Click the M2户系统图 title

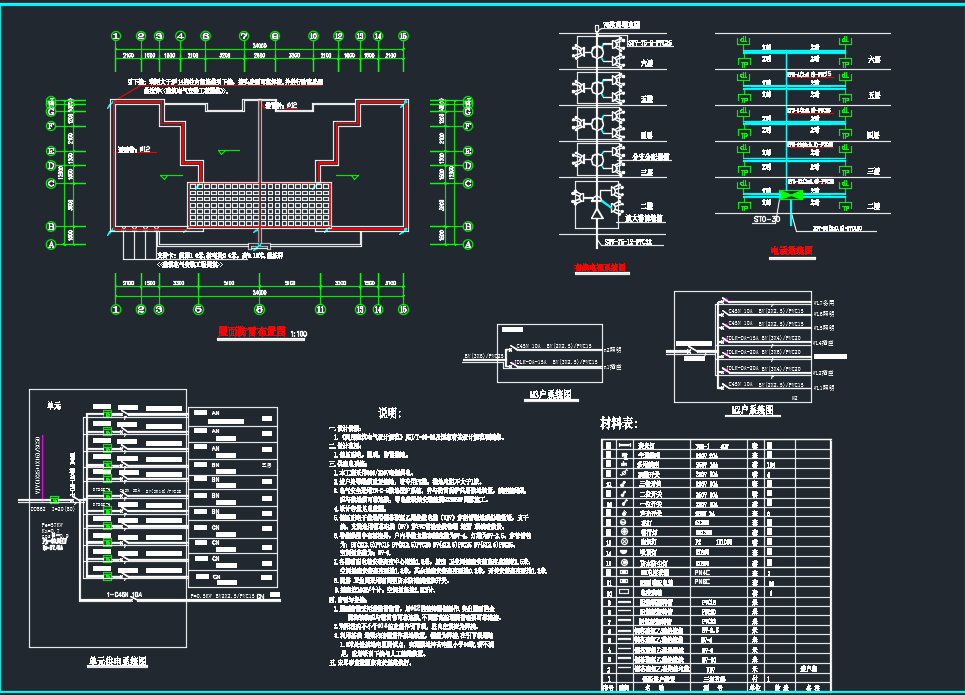click(752, 410)
